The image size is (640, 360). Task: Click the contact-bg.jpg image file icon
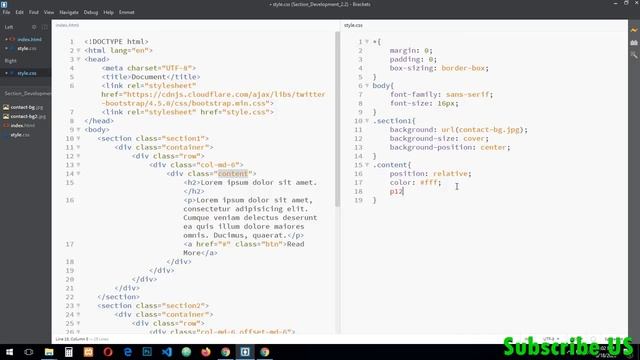6,107
